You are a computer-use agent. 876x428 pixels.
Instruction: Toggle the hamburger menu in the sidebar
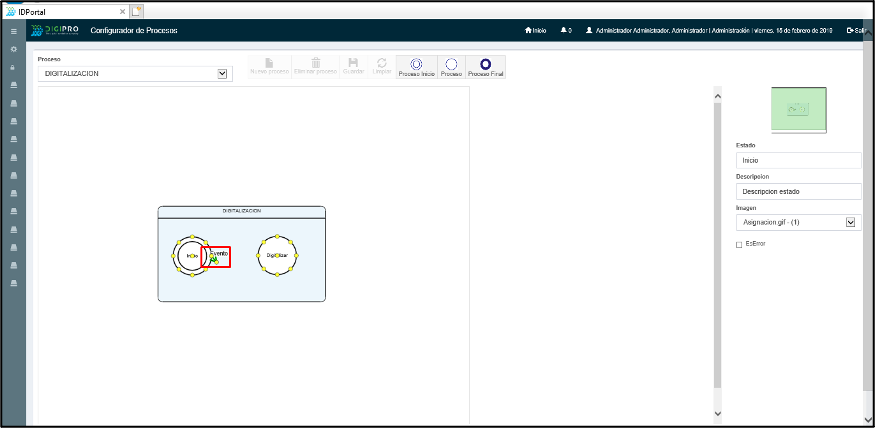[x=13, y=31]
